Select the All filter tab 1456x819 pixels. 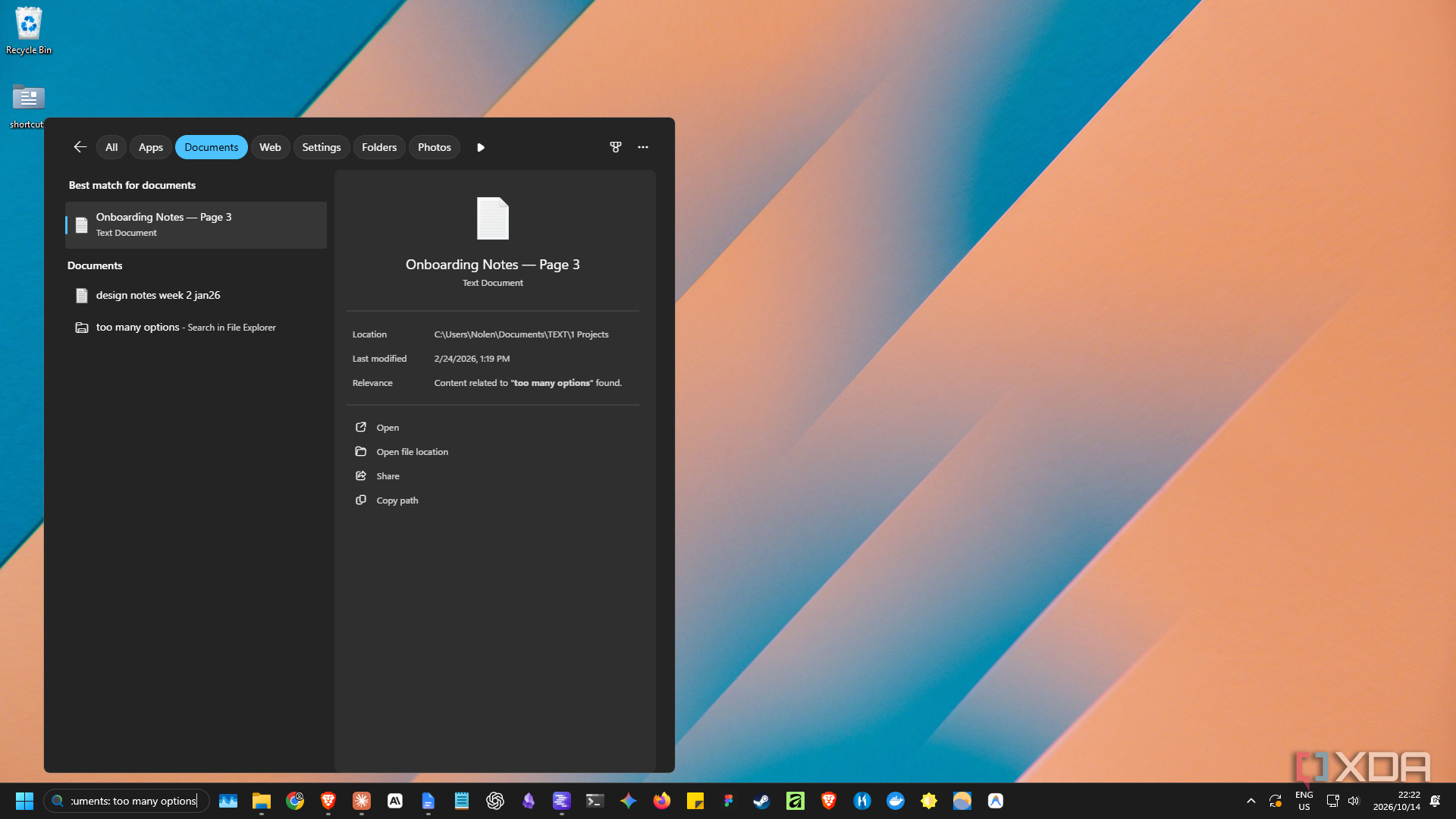[x=111, y=147]
